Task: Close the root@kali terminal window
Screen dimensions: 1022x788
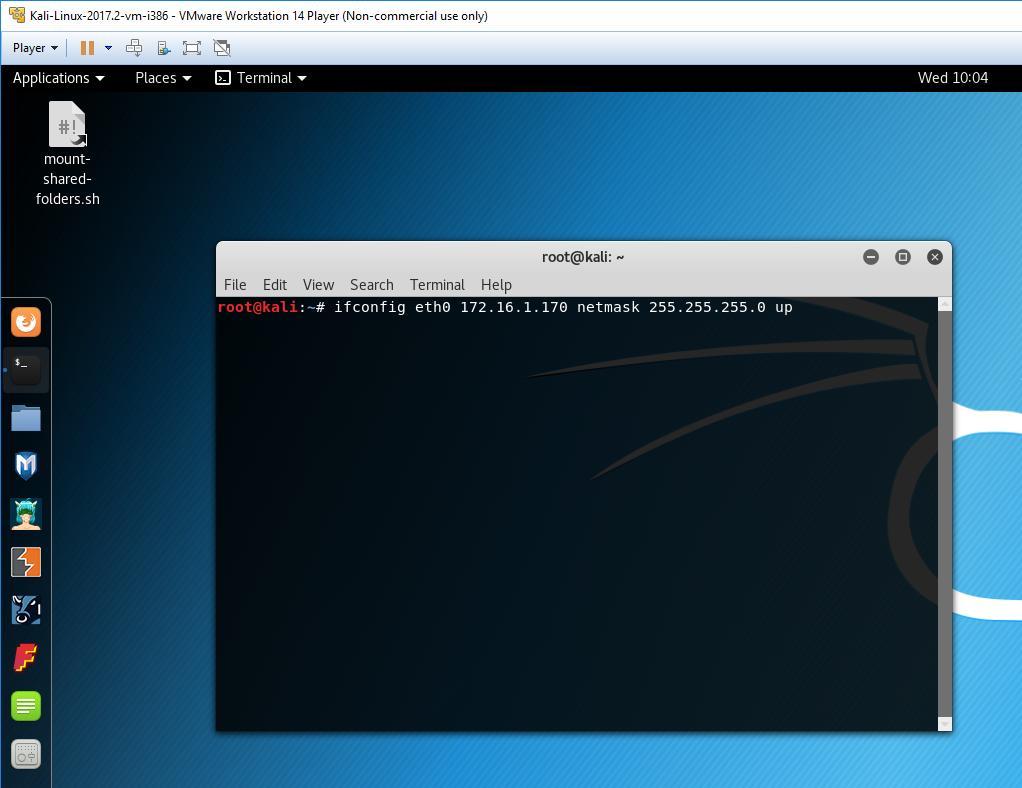Action: coord(935,257)
